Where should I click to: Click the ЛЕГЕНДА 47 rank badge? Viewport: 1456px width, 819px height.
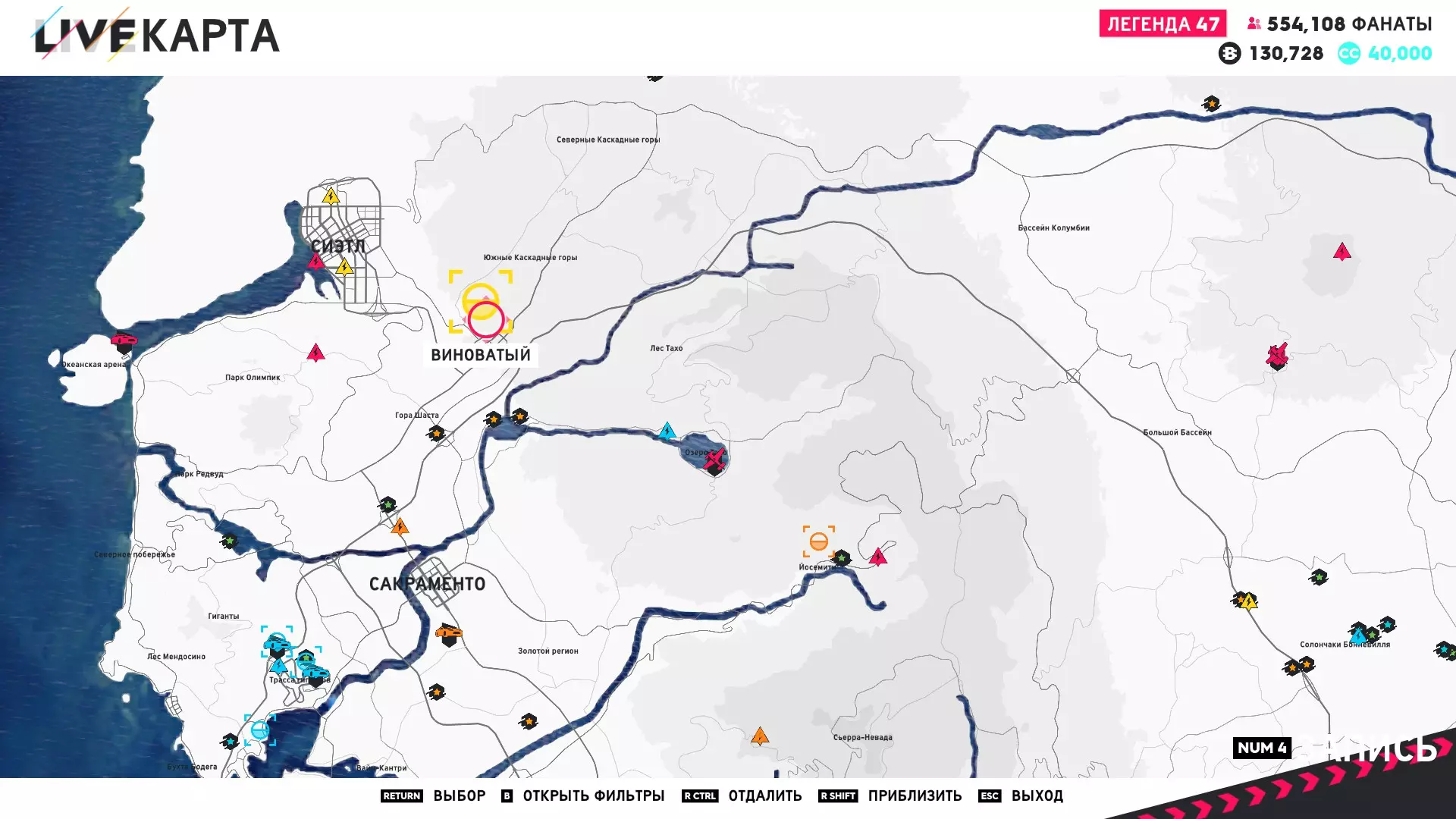pos(1162,24)
